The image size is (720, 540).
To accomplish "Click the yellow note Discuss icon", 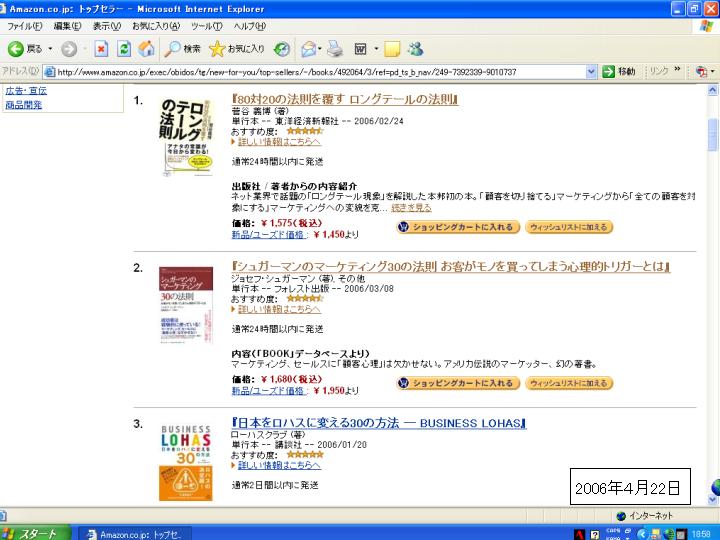I will [392, 49].
